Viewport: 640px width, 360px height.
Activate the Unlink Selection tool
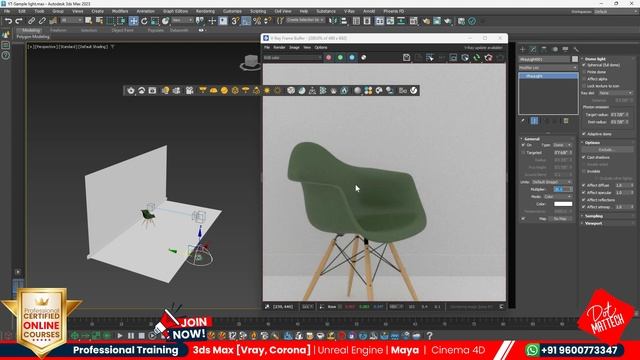(42, 21)
